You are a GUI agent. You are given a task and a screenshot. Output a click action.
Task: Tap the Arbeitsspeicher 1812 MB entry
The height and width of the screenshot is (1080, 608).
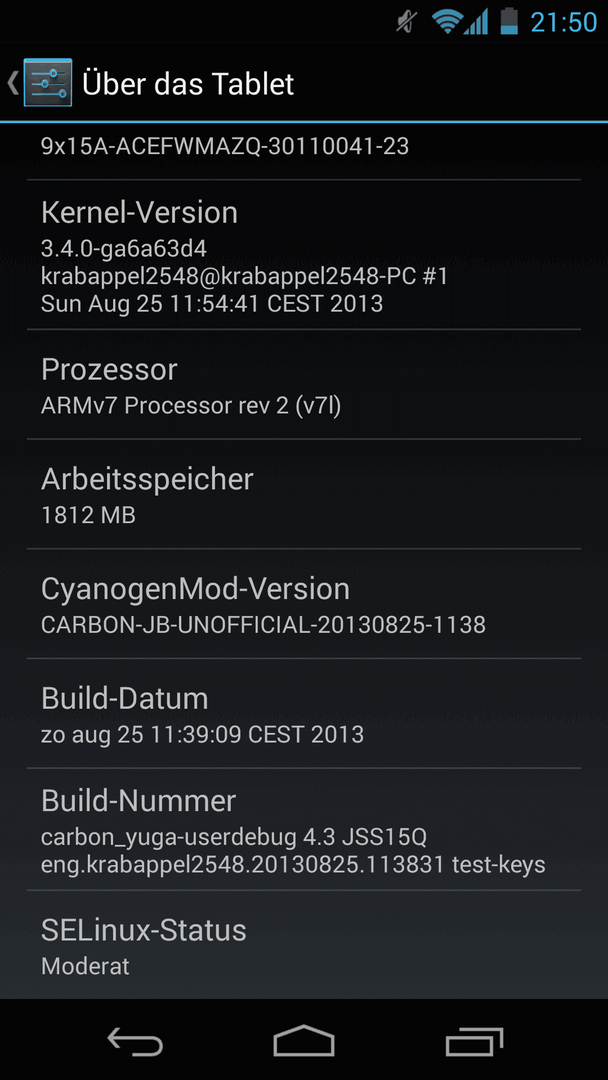point(304,494)
